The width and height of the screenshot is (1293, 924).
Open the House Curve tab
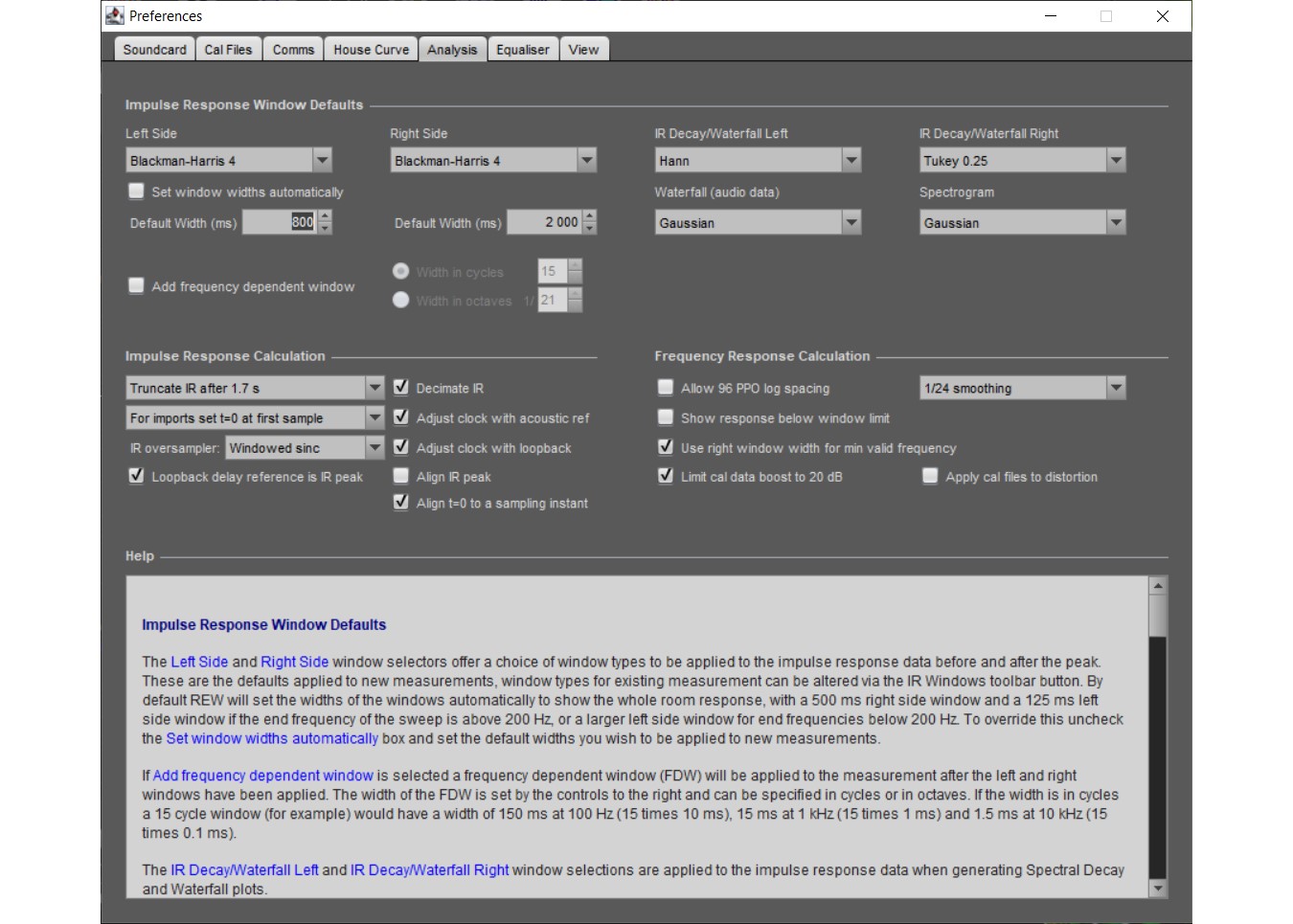click(372, 50)
